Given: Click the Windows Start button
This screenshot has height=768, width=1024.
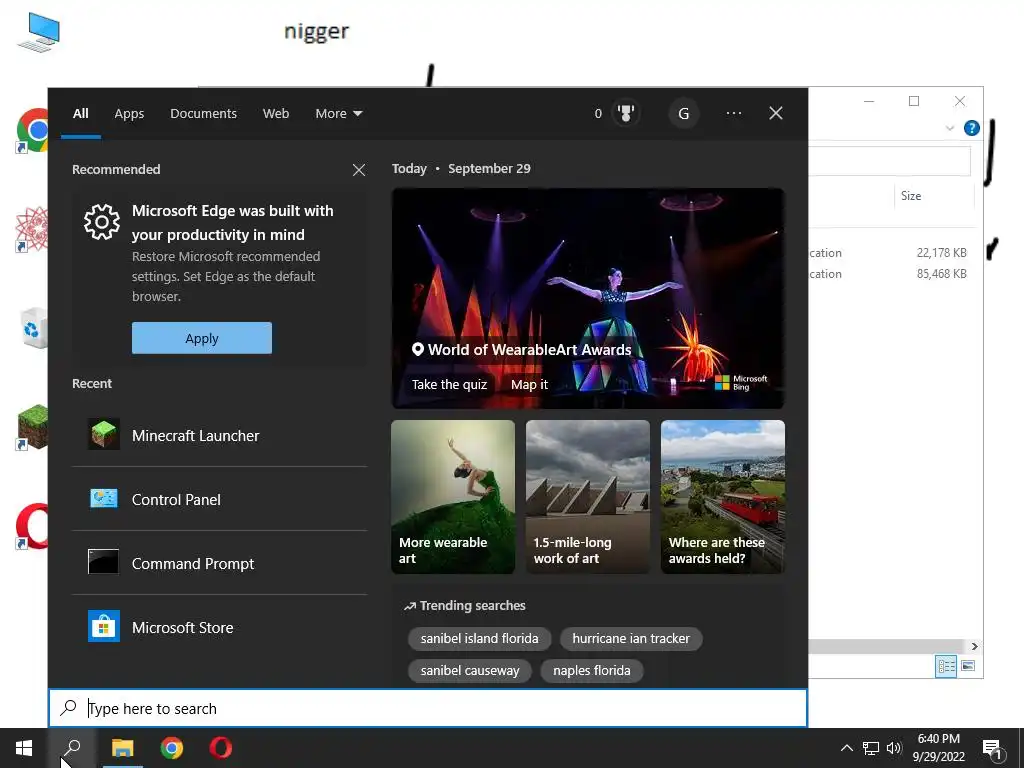Looking at the screenshot, I should 24,748.
